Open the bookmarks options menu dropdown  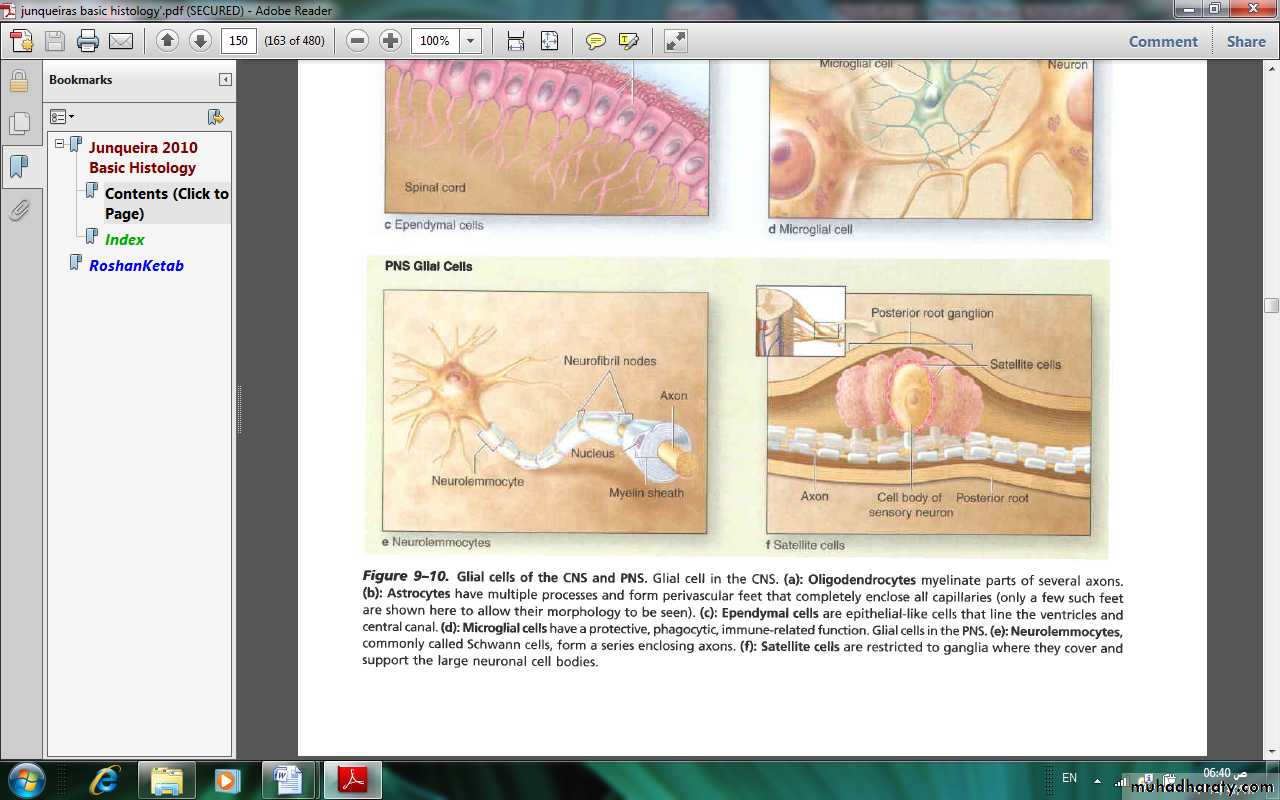[x=62, y=117]
